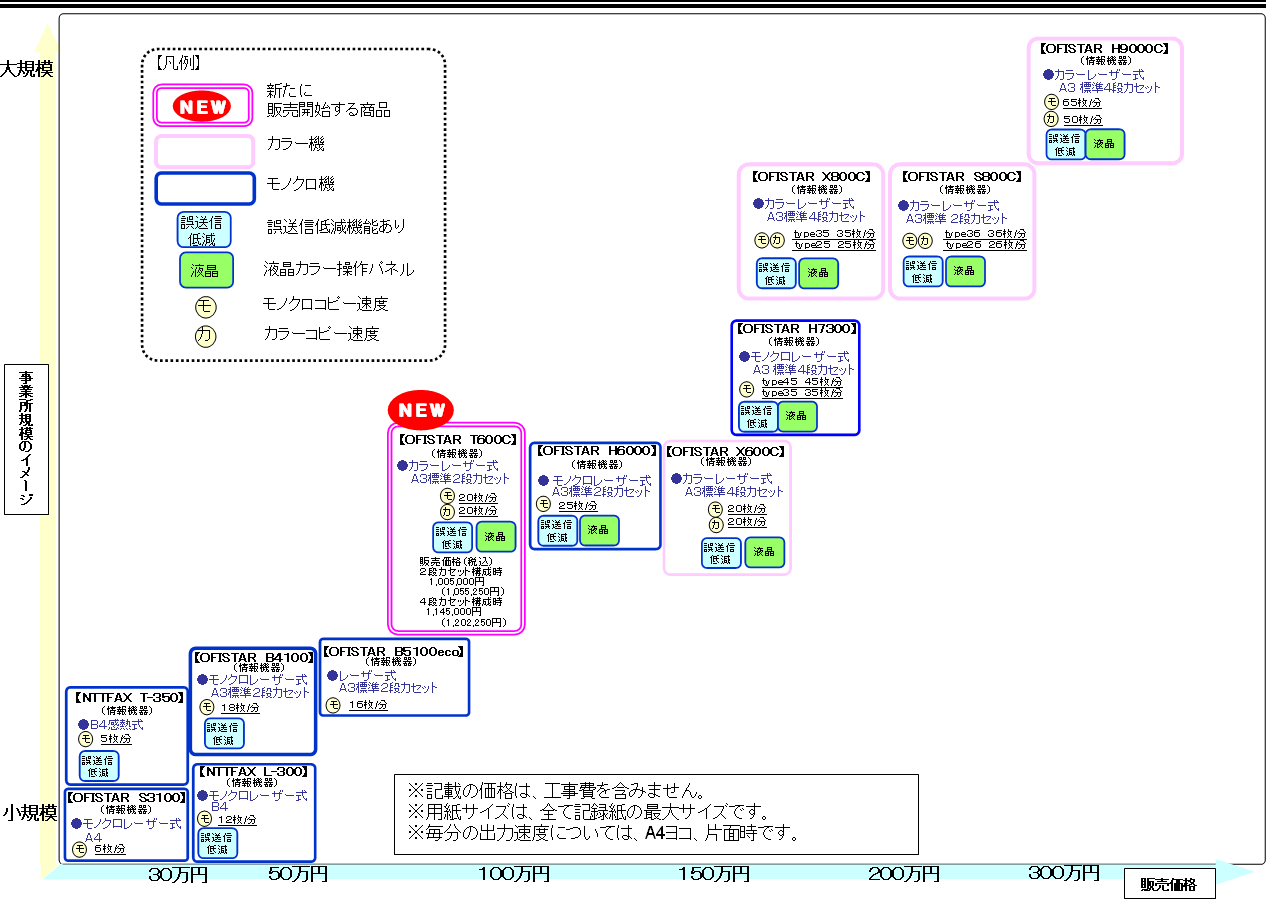Click the カ circle icon in the legend

[x=204, y=336]
